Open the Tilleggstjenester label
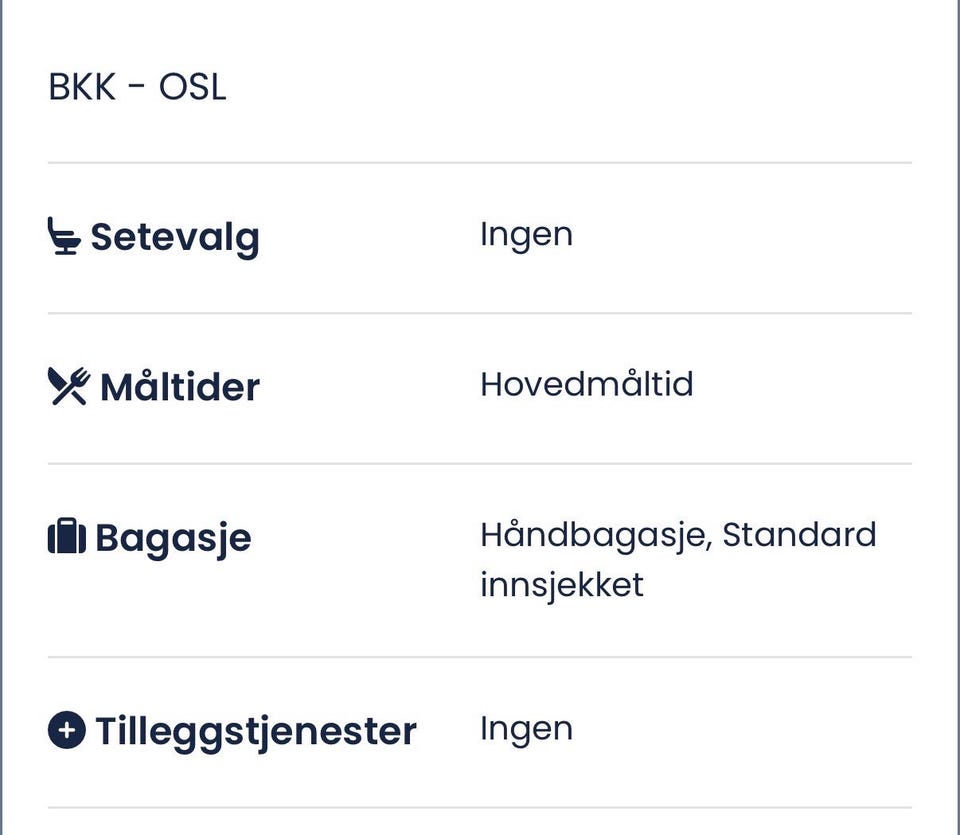 (255, 731)
